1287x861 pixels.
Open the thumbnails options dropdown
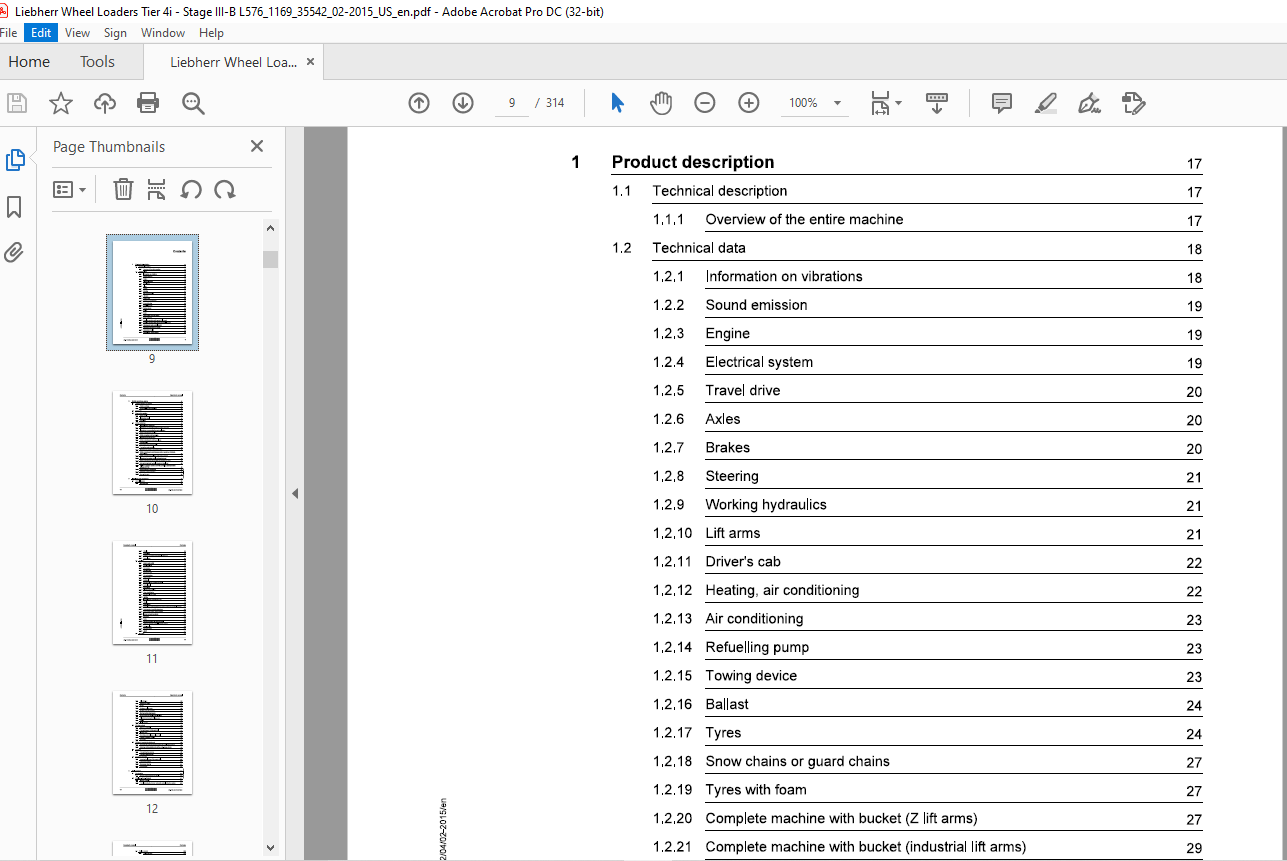click(x=69, y=189)
